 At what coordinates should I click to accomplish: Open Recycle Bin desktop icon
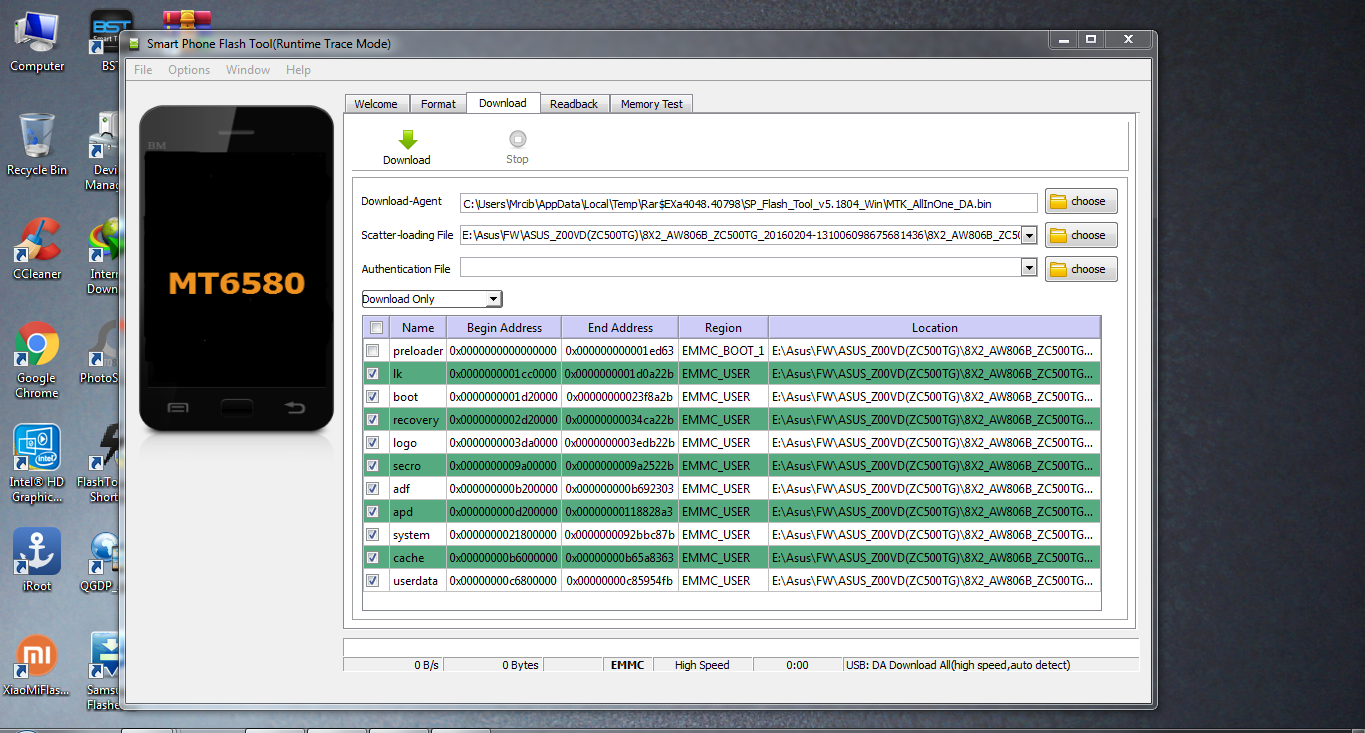(x=37, y=146)
